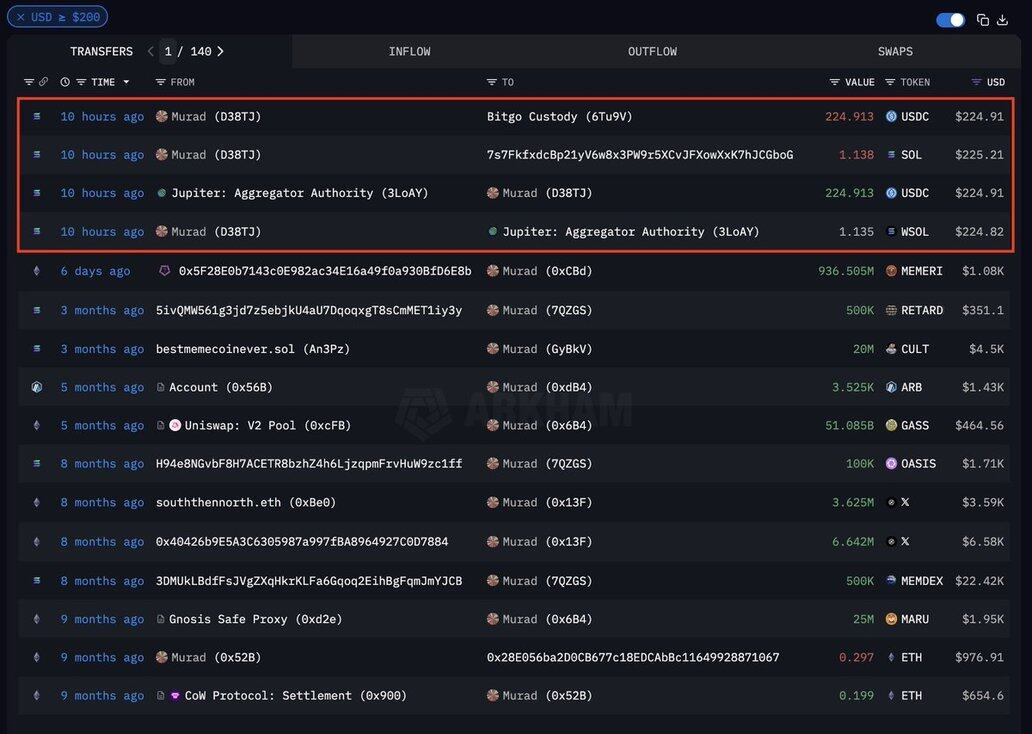Screen dimensions: 1032x734
Task: Switch to the INFLOW tab
Action: click(409, 51)
